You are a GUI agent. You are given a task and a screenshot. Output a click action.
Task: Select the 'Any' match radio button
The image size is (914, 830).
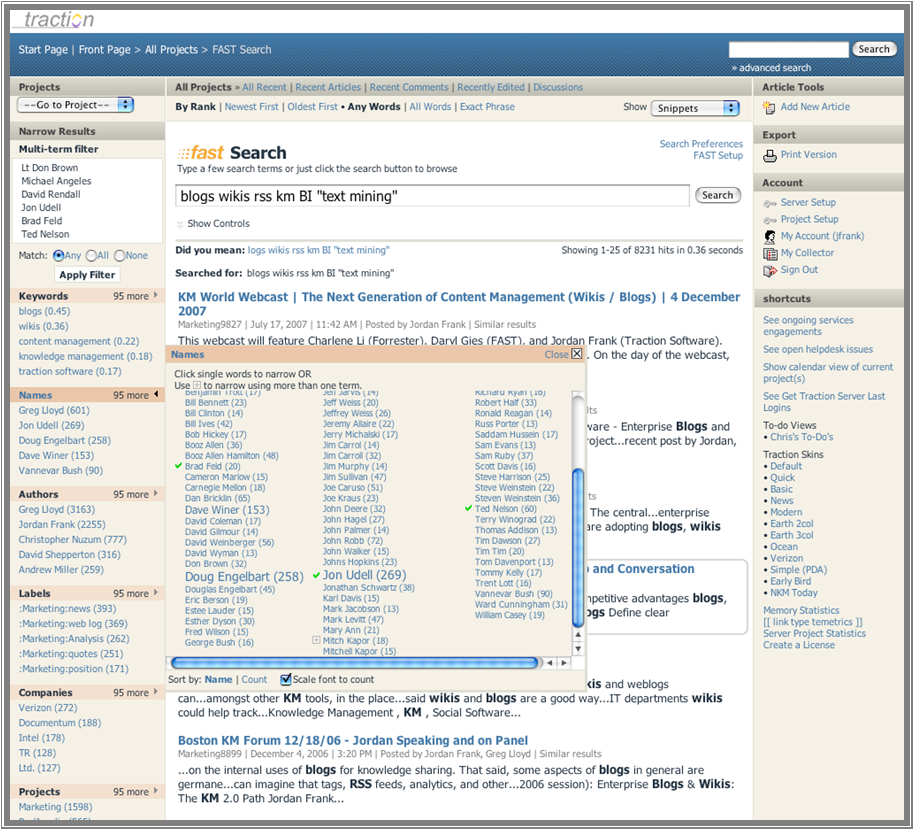[59, 256]
